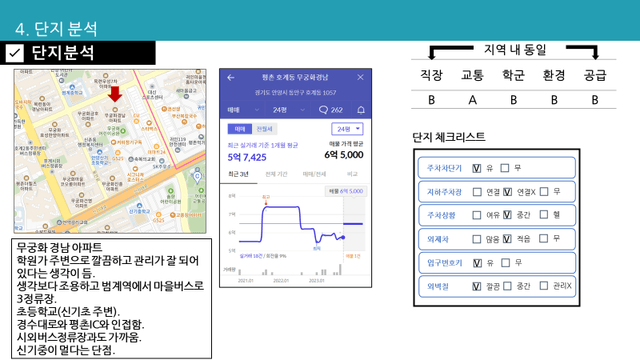Check 무 in the 입구번호기 row

click(x=505, y=262)
